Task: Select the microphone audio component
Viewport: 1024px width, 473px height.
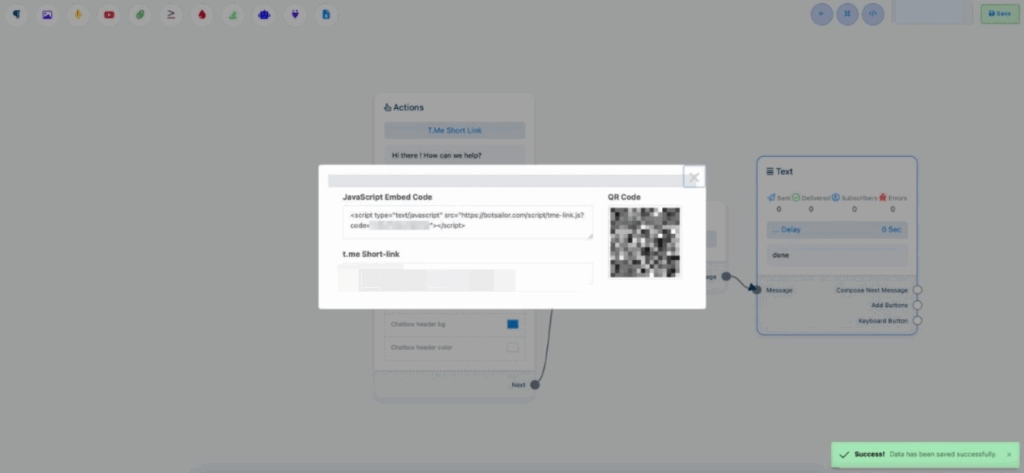Action: click(x=78, y=15)
